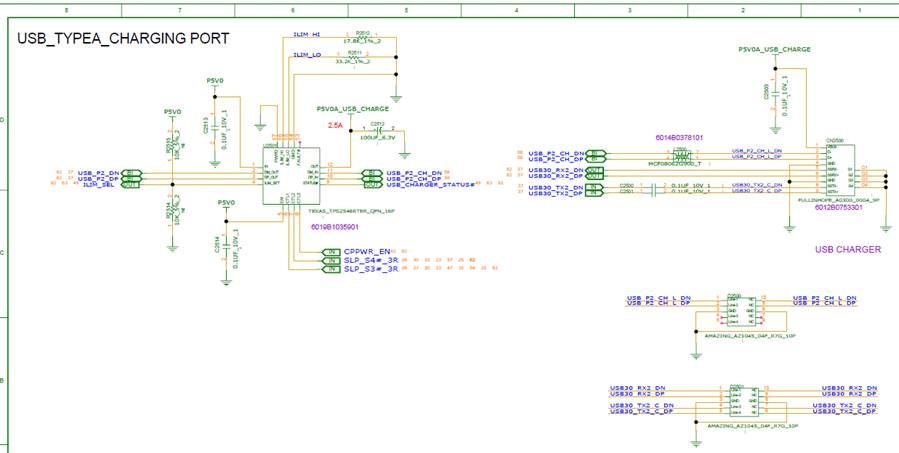Viewport: 899px width, 453px height.
Task: Select the red 2.5A current annotation
Action: point(335,125)
